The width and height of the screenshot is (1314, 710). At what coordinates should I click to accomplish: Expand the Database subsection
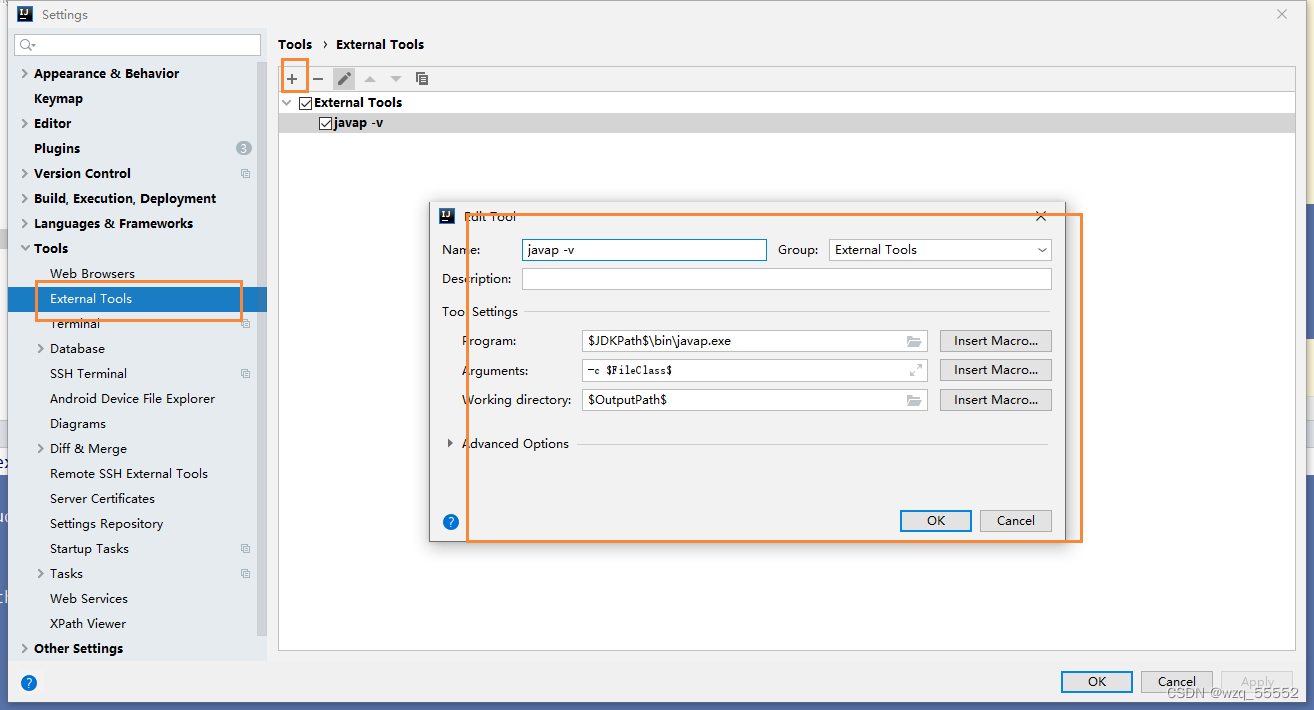(41, 349)
